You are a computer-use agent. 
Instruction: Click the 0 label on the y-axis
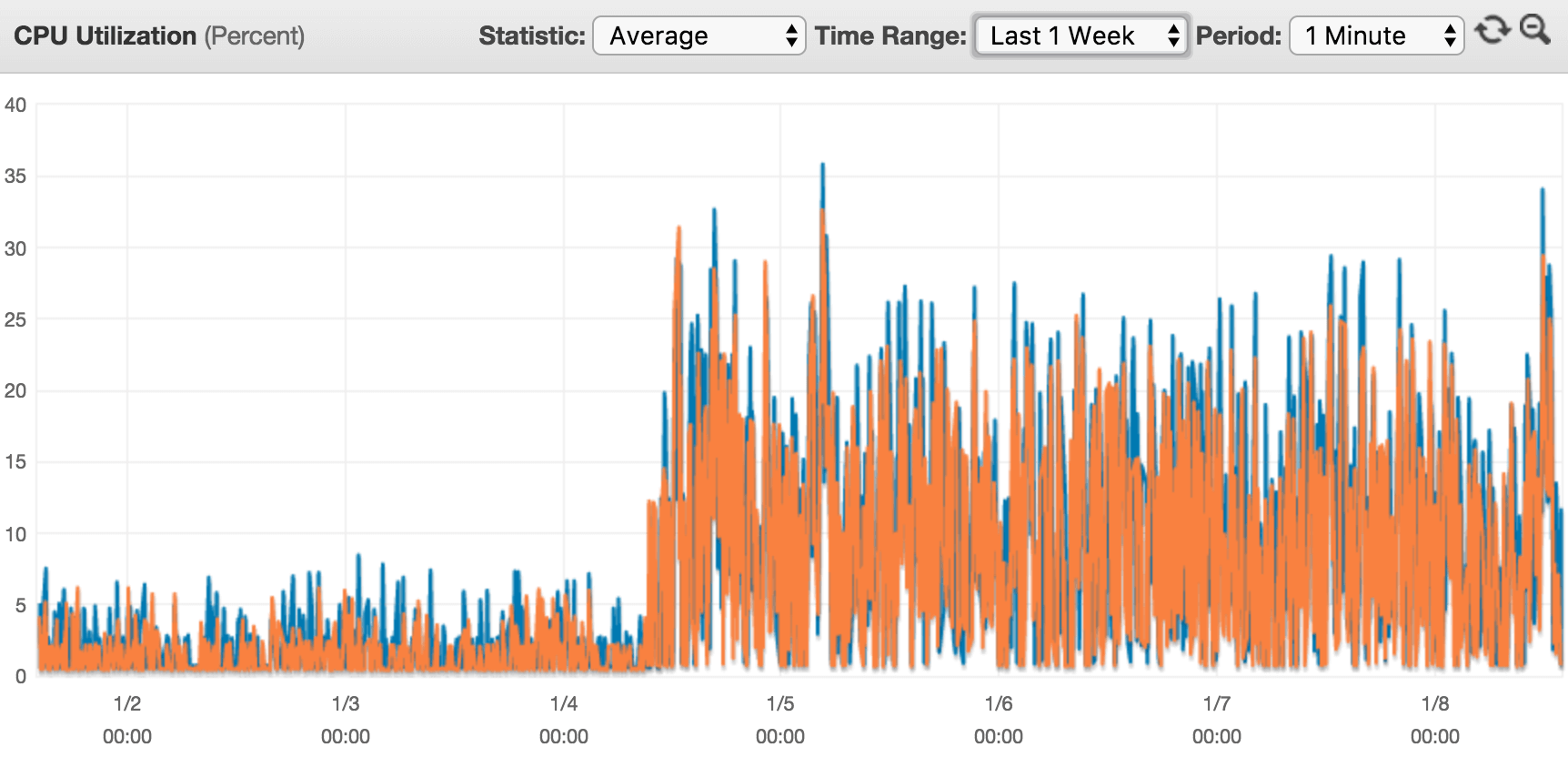pyautogui.click(x=20, y=676)
